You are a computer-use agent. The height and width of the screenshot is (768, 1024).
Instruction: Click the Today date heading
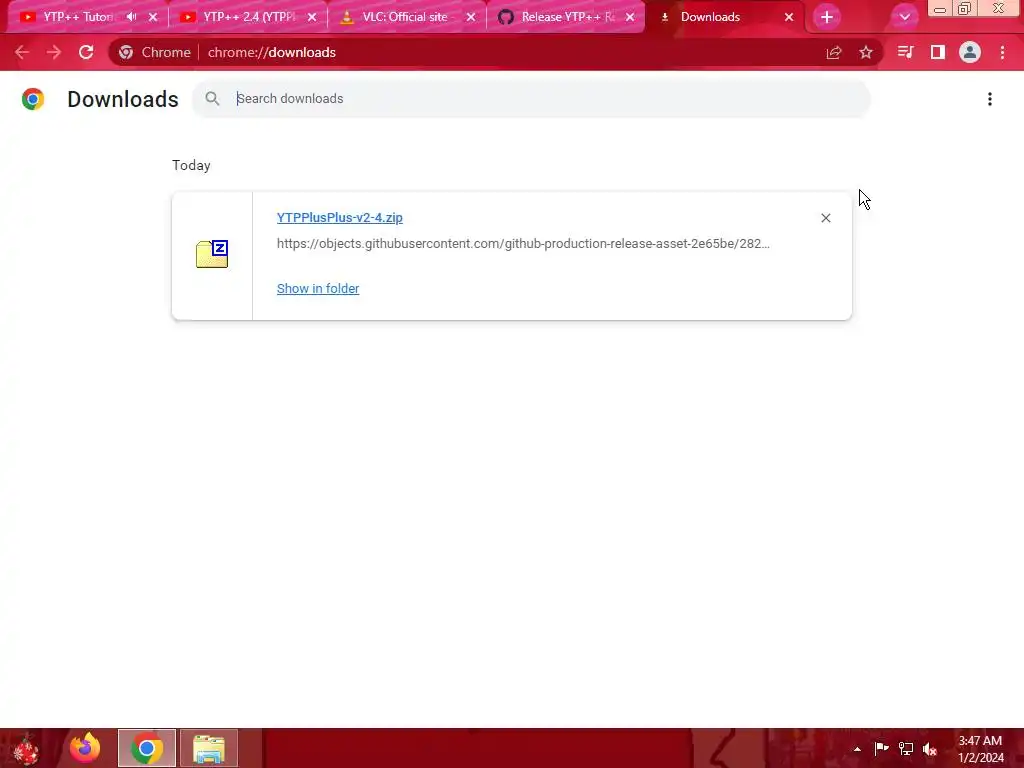191,165
